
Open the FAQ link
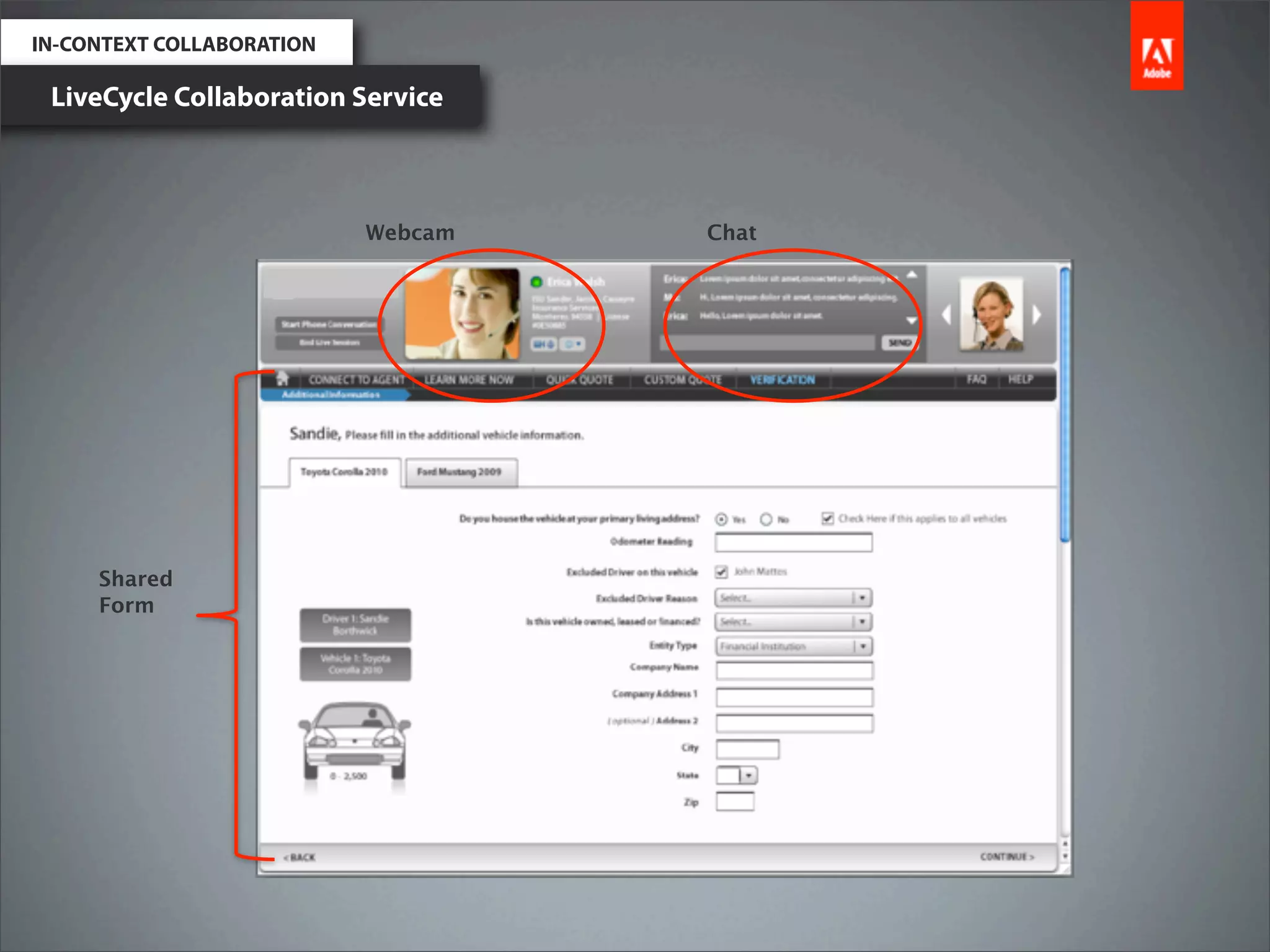coord(977,379)
